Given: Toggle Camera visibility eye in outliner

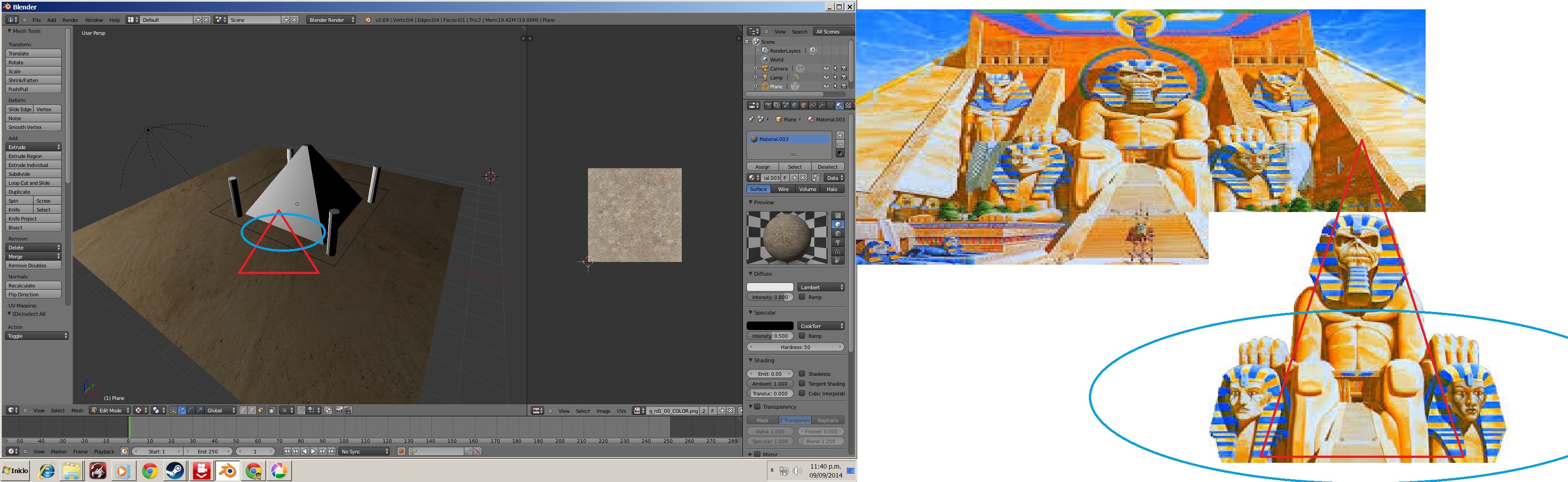Looking at the screenshot, I should click(x=826, y=69).
